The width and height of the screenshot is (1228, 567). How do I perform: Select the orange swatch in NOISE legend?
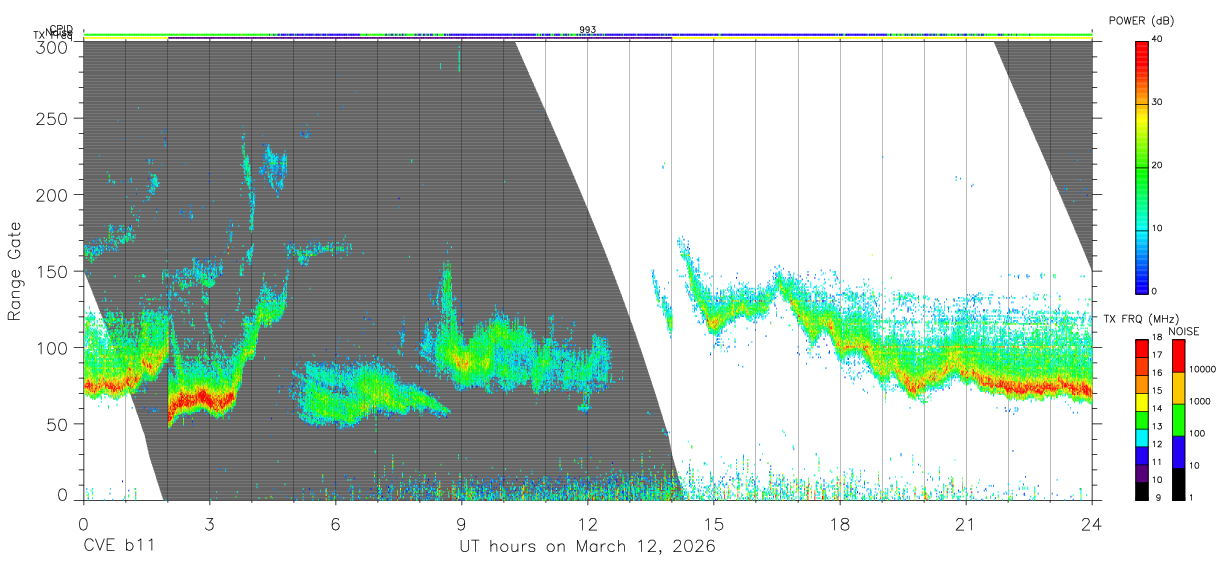1177,388
